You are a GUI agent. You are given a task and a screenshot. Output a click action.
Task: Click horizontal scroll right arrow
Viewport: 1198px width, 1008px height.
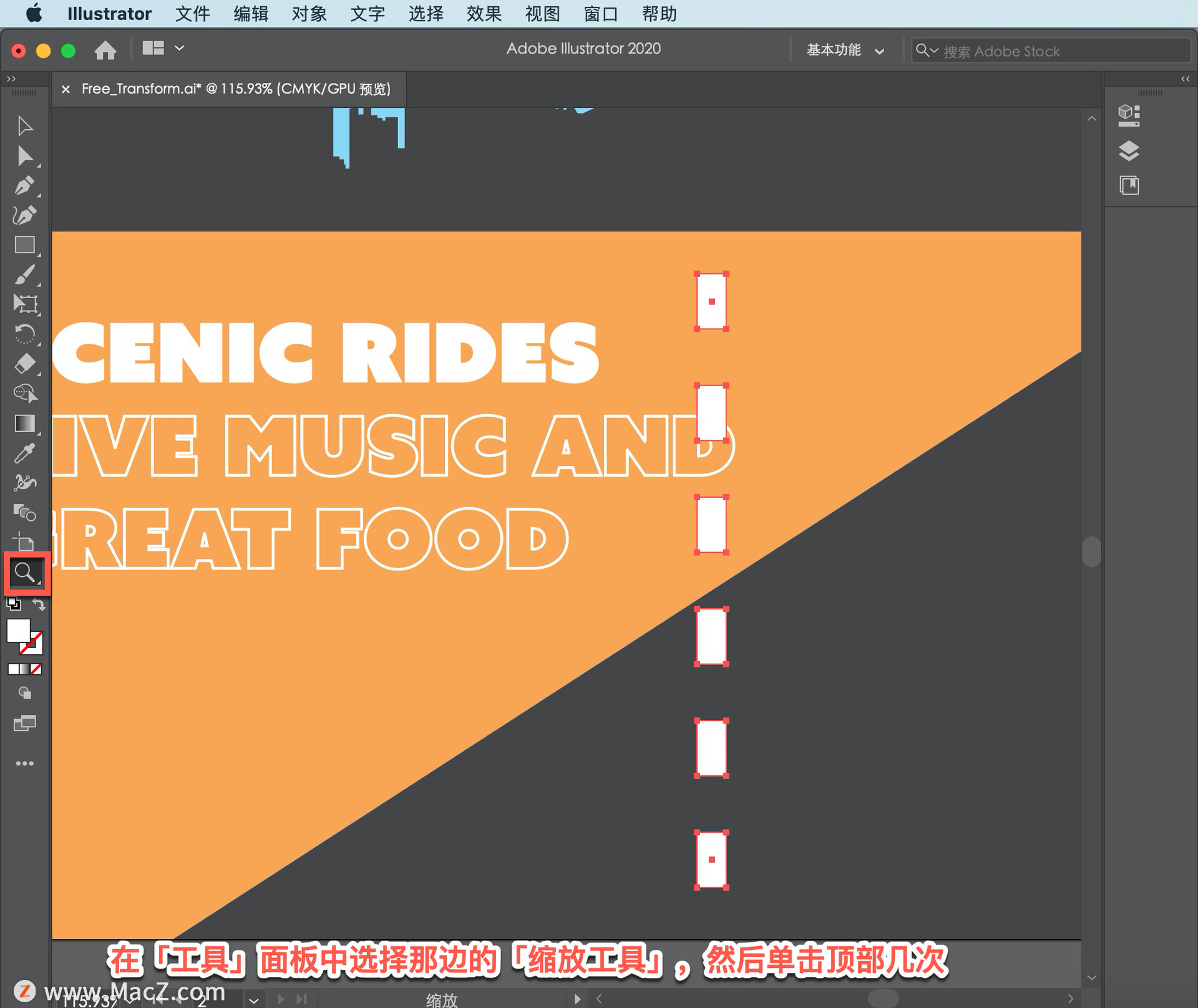click(1071, 999)
